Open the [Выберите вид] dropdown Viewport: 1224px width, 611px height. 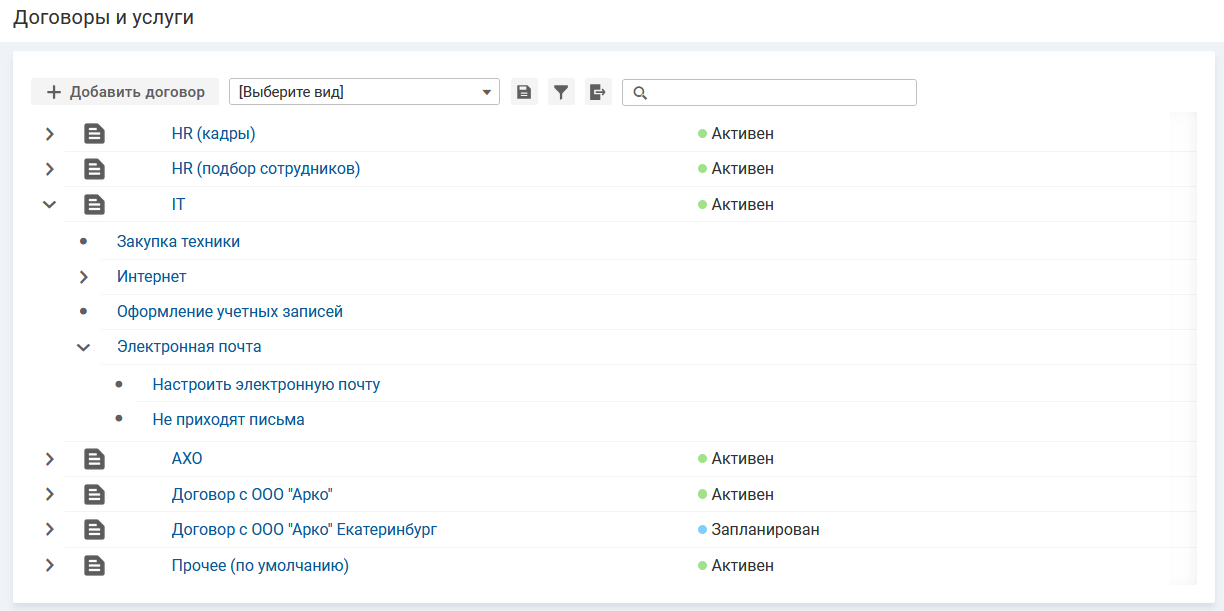point(364,92)
